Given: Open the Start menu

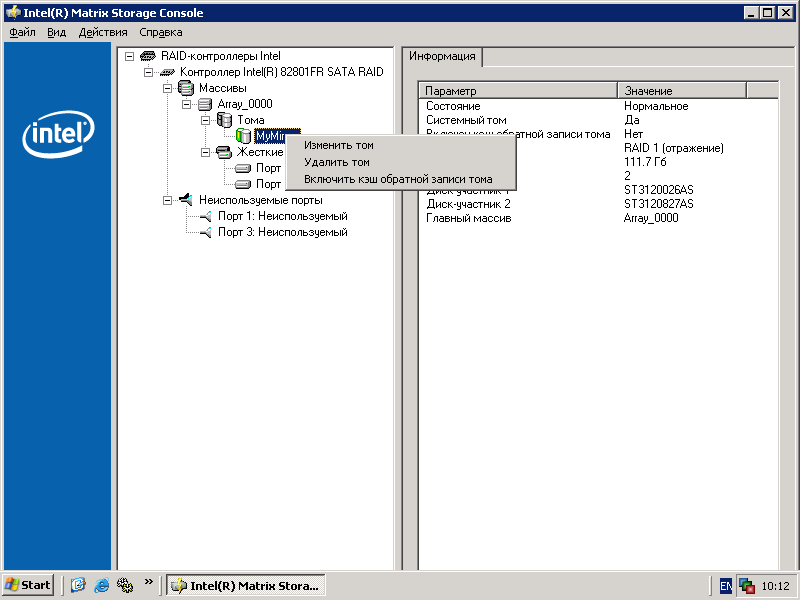Looking at the screenshot, I should (x=29, y=585).
